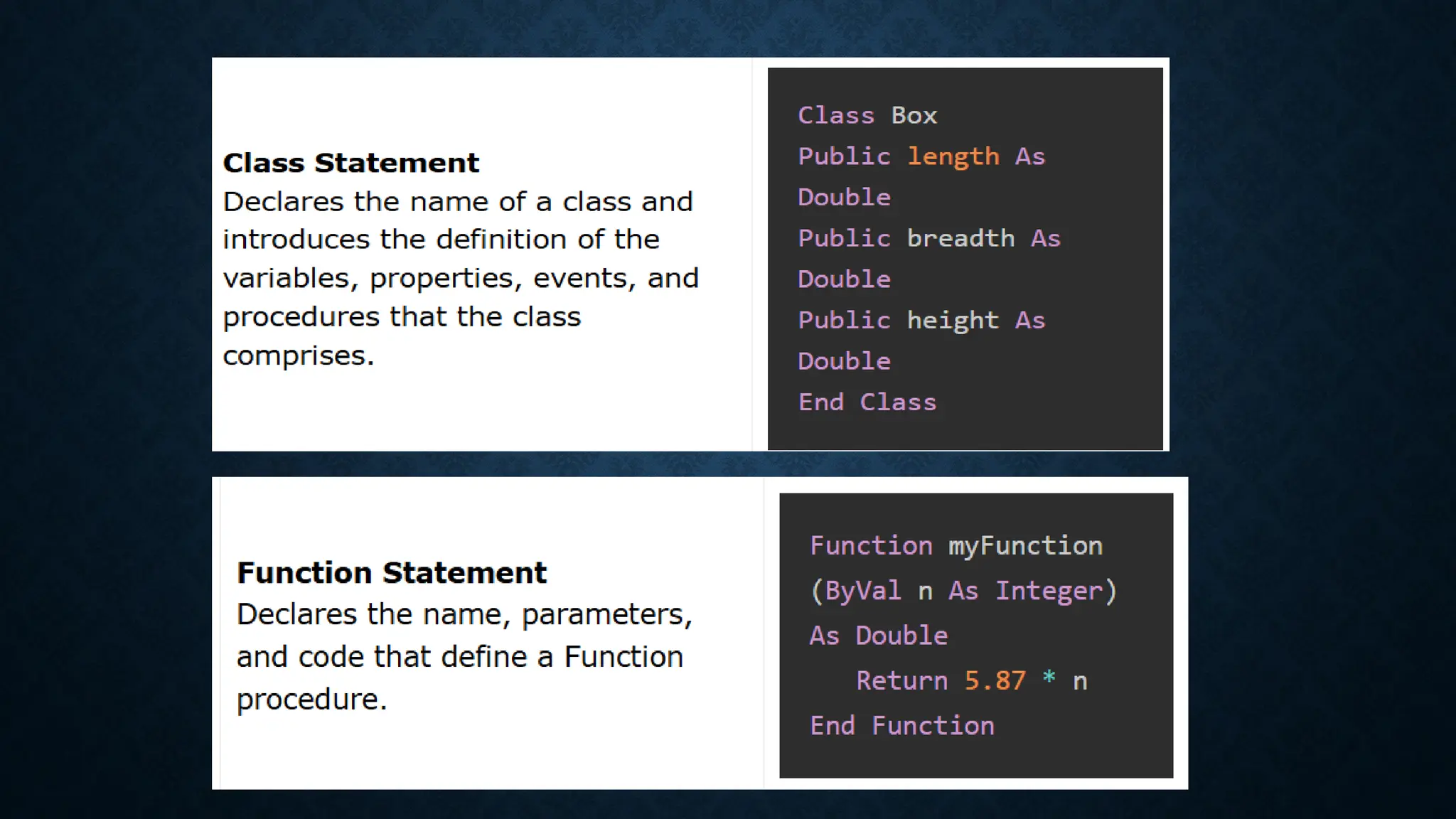Click the 'height' identifier in class code
This screenshot has width=1456, height=819.
click(952, 320)
